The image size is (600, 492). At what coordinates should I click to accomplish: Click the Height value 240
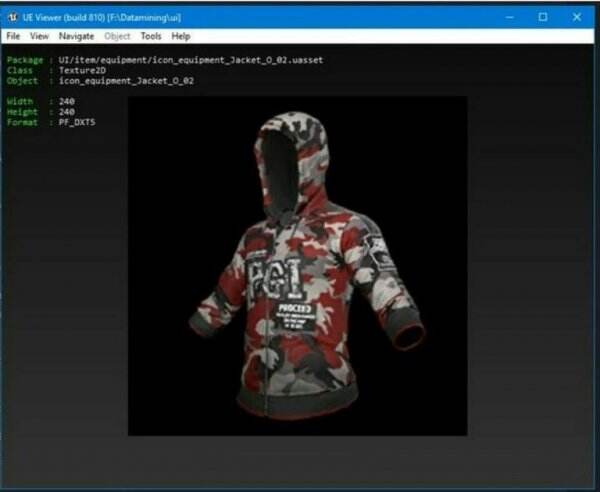(67, 112)
